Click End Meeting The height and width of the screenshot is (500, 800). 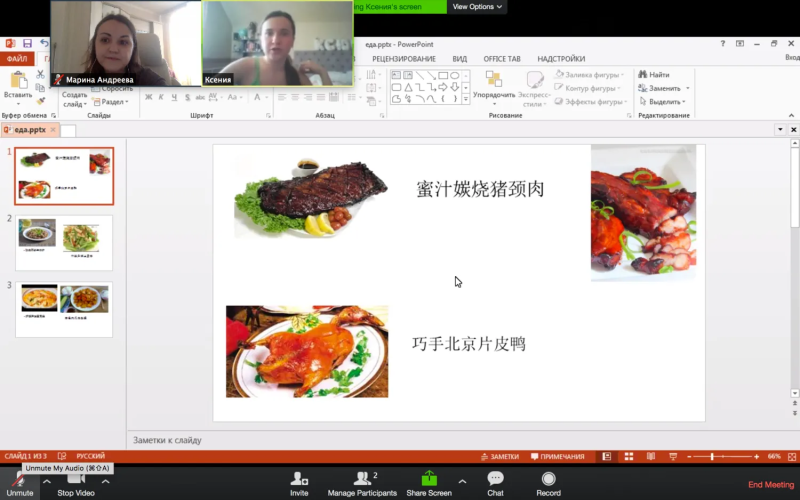tap(771, 485)
